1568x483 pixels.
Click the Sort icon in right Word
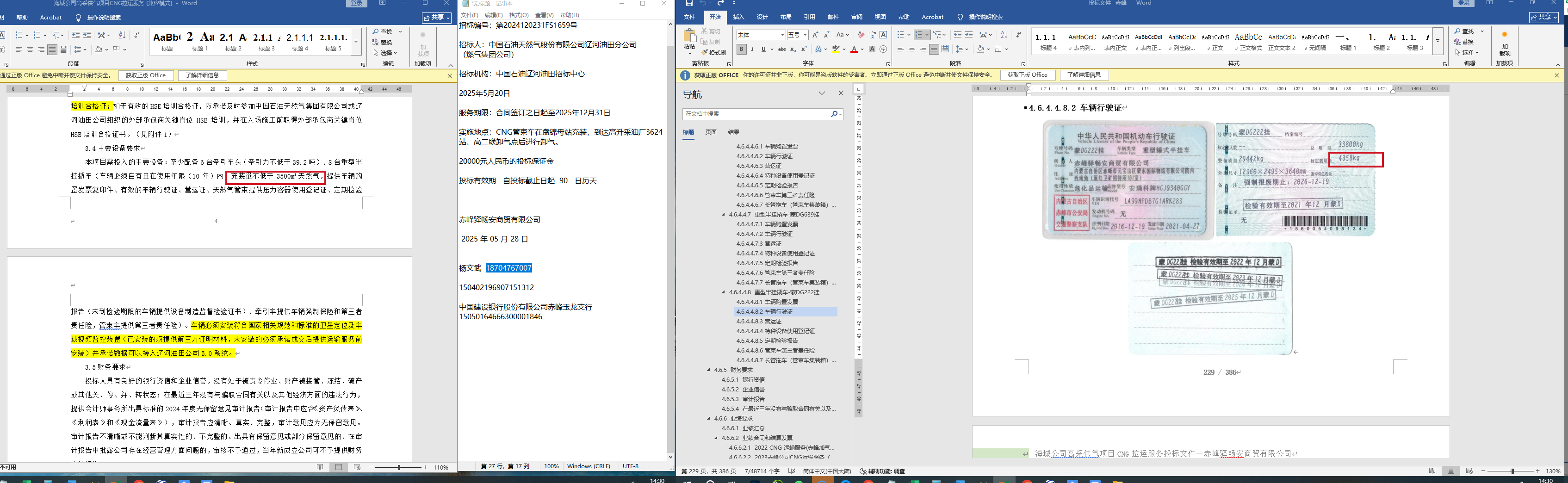pyautogui.click(x=1004, y=35)
